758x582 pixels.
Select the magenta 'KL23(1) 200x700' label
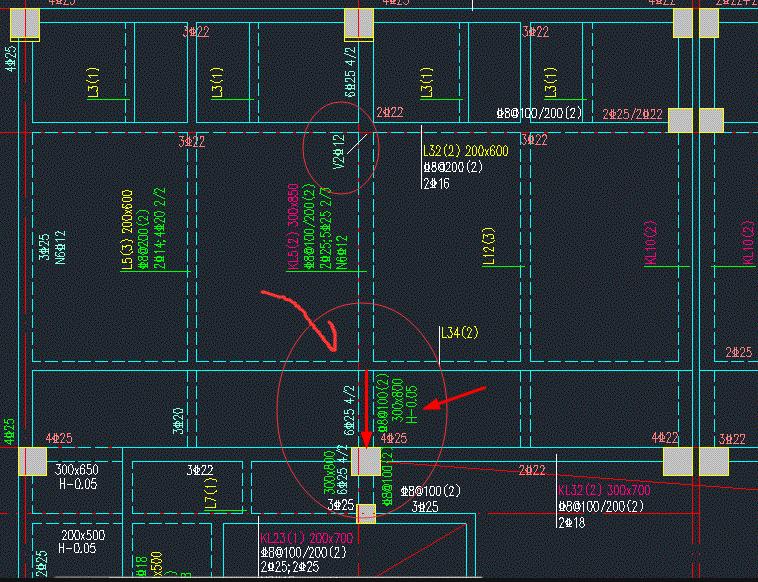tap(306, 538)
